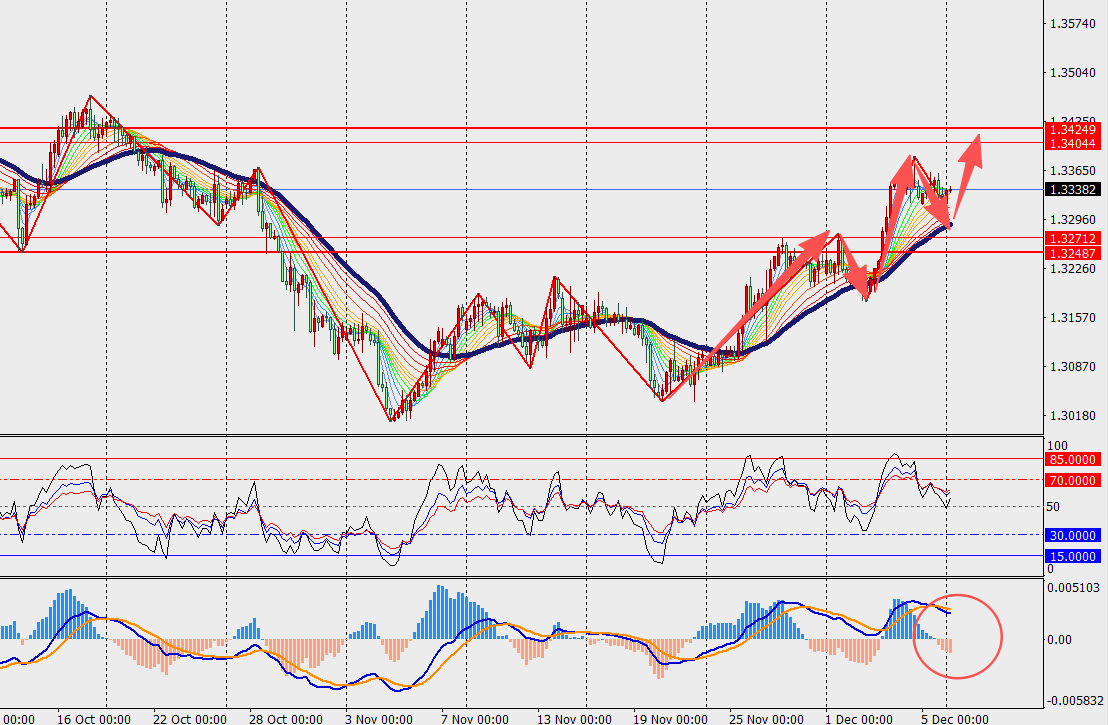1109x725 pixels.
Task: Click the 1.34249 red resistance price label
Action: (x=1073, y=129)
